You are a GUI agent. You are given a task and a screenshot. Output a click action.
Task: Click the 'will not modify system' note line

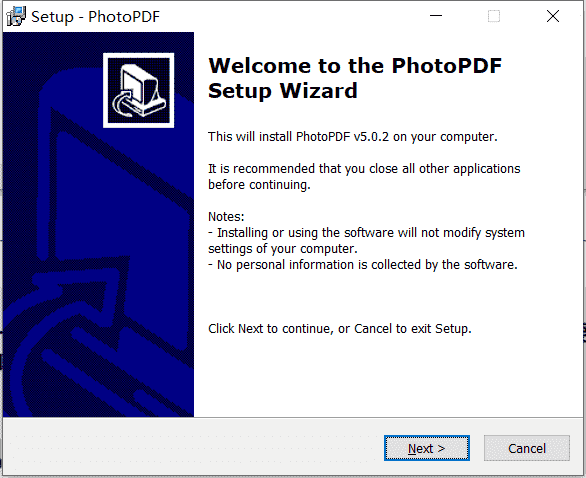click(x=366, y=233)
